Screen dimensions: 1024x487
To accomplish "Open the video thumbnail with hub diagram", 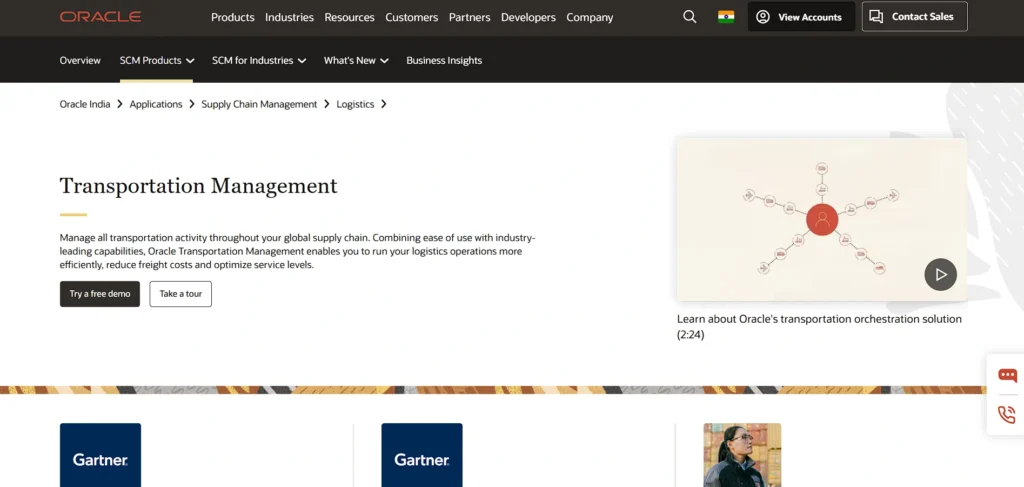I will (822, 219).
